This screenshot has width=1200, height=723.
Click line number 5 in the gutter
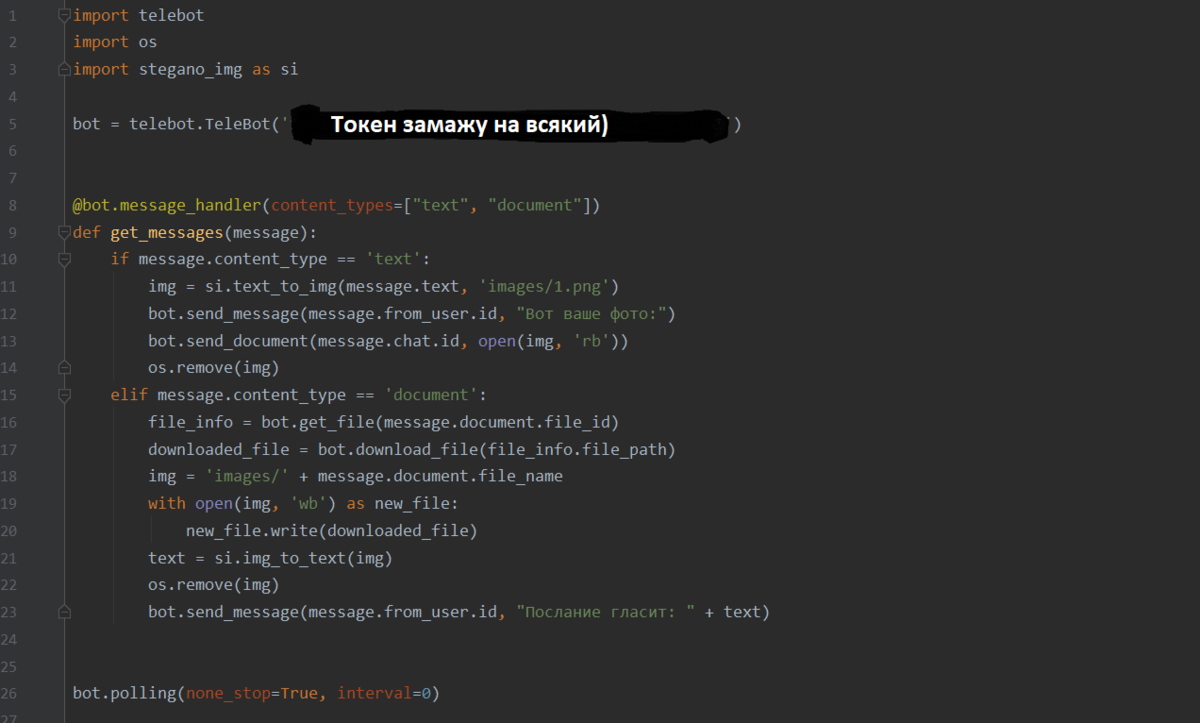click(x=13, y=124)
